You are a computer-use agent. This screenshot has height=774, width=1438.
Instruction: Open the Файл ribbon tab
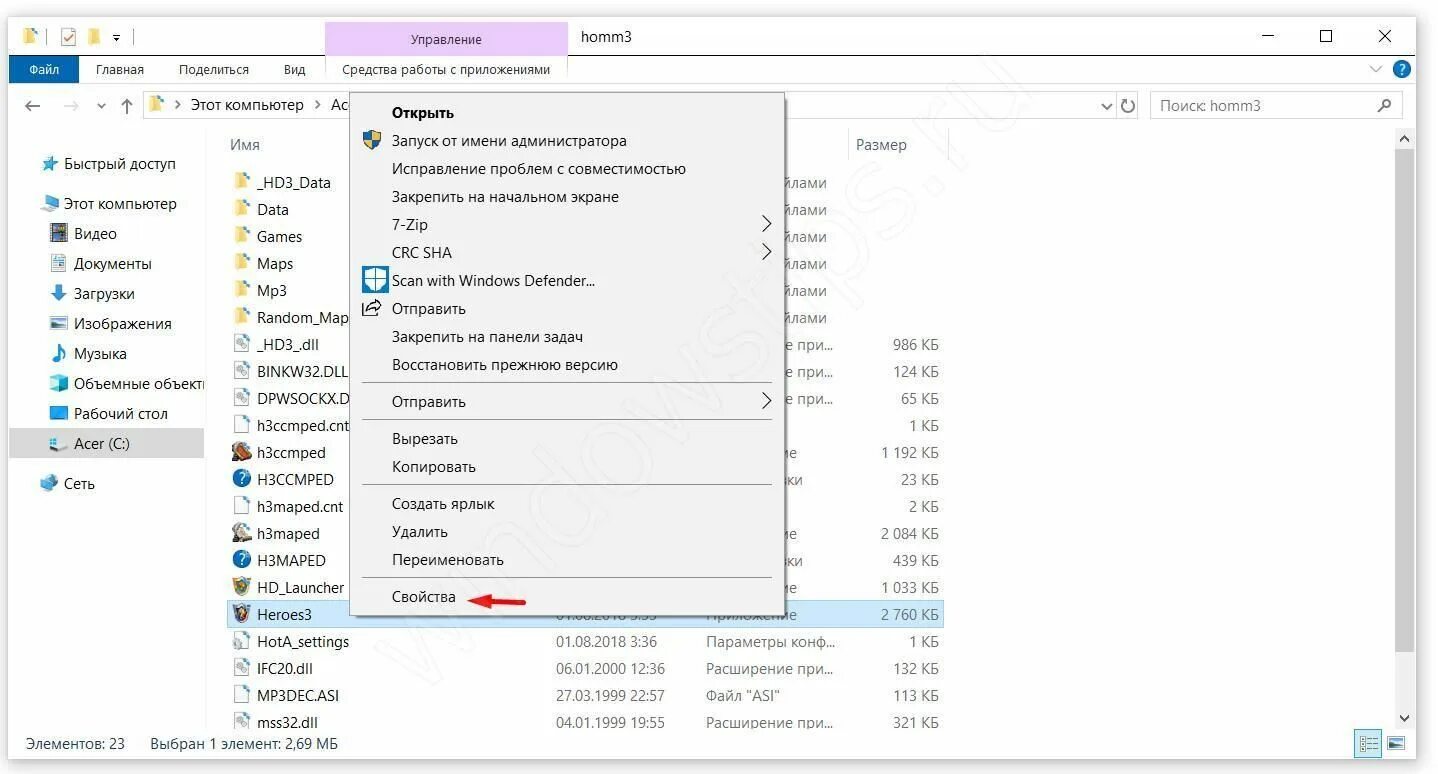[x=44, y=69]
